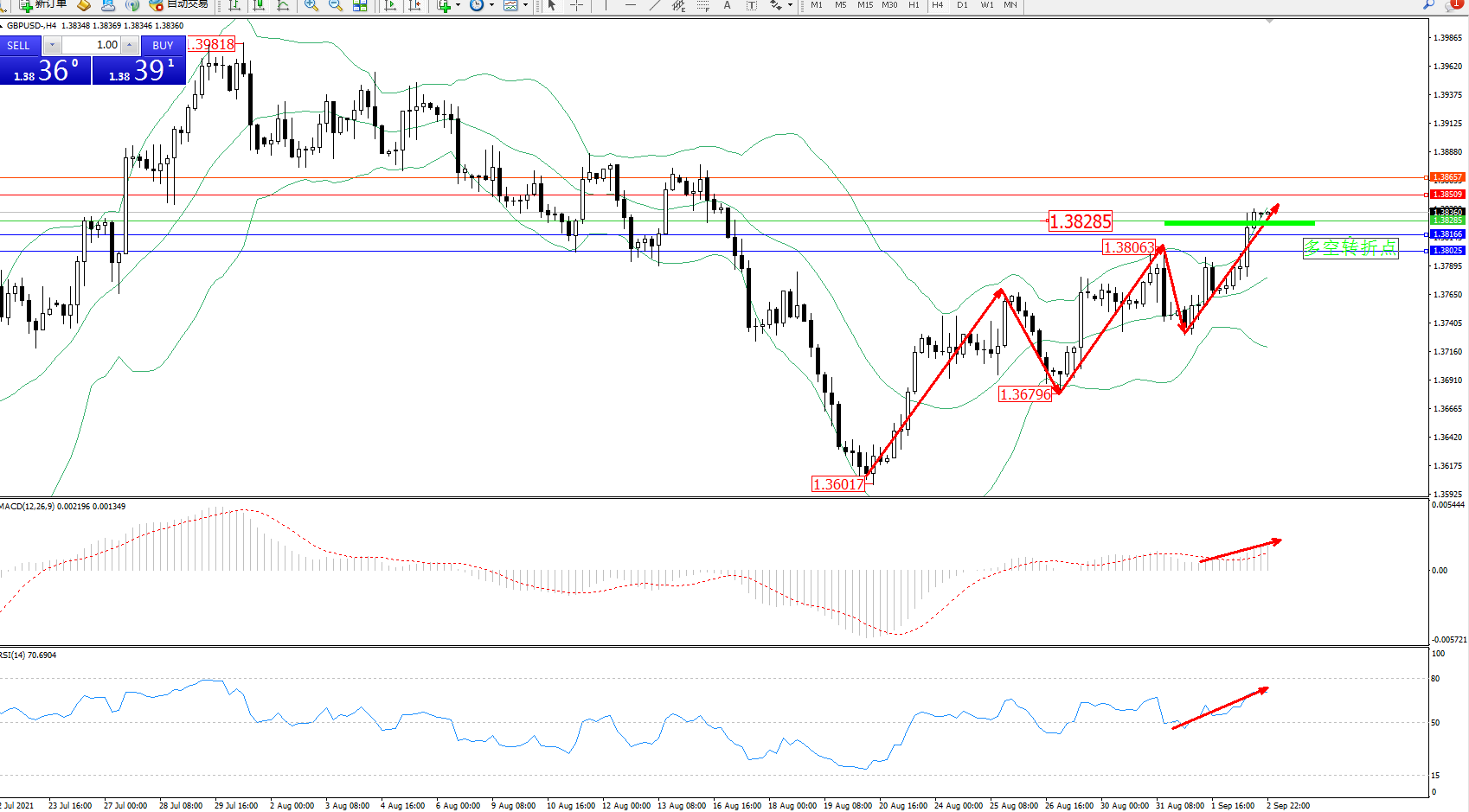Open search with the magnifier icon
This screenshot has width=1469, height=812.
[1428, 5]
